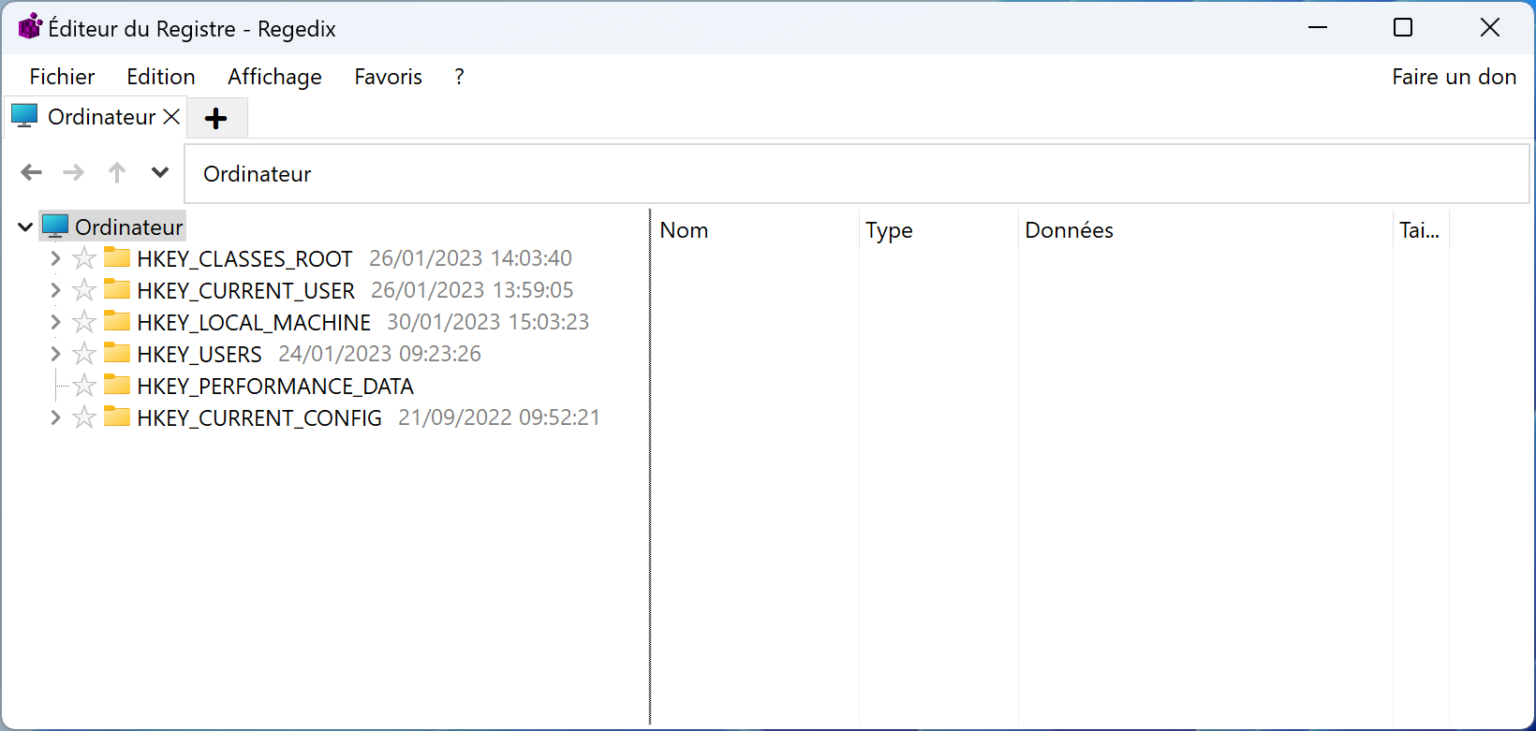Collapse the Ordinateur tree node

click(x=24, y=226)
